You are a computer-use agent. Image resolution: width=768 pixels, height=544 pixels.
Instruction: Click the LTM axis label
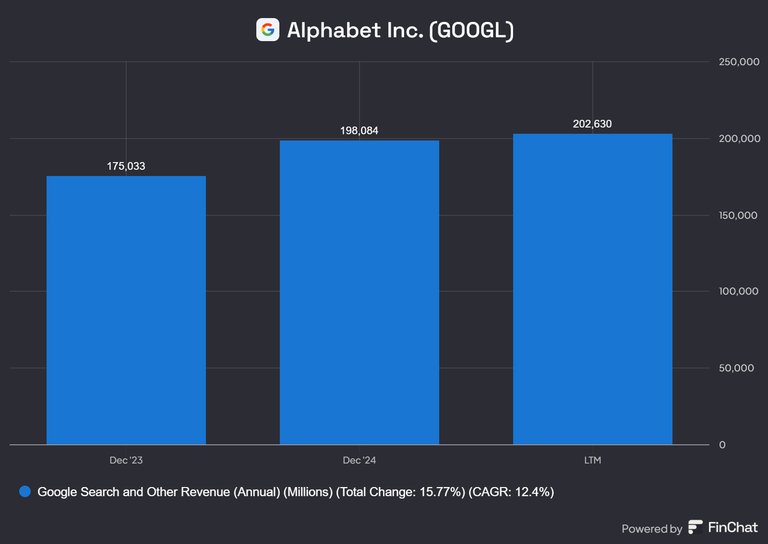point(592,460)
